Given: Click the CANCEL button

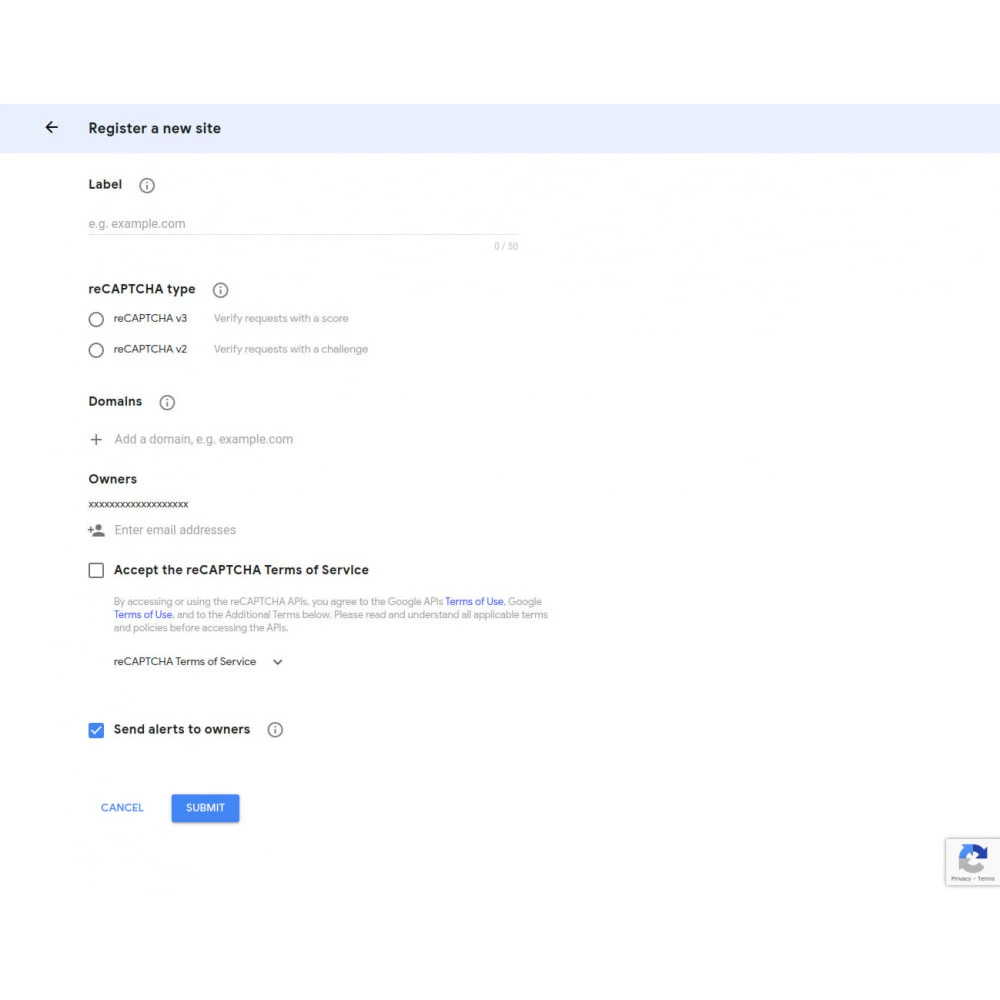Looking at the screenshot, I should (122, 807).
